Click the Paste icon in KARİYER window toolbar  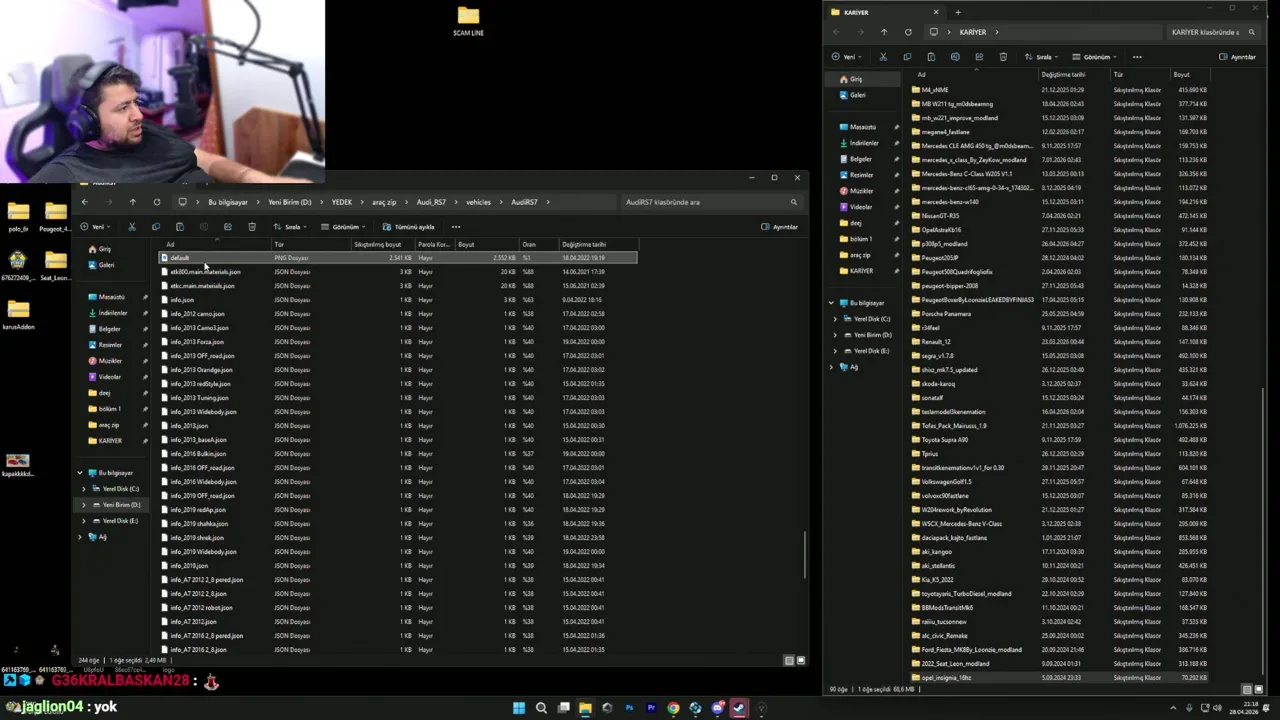tap(931, 57)
